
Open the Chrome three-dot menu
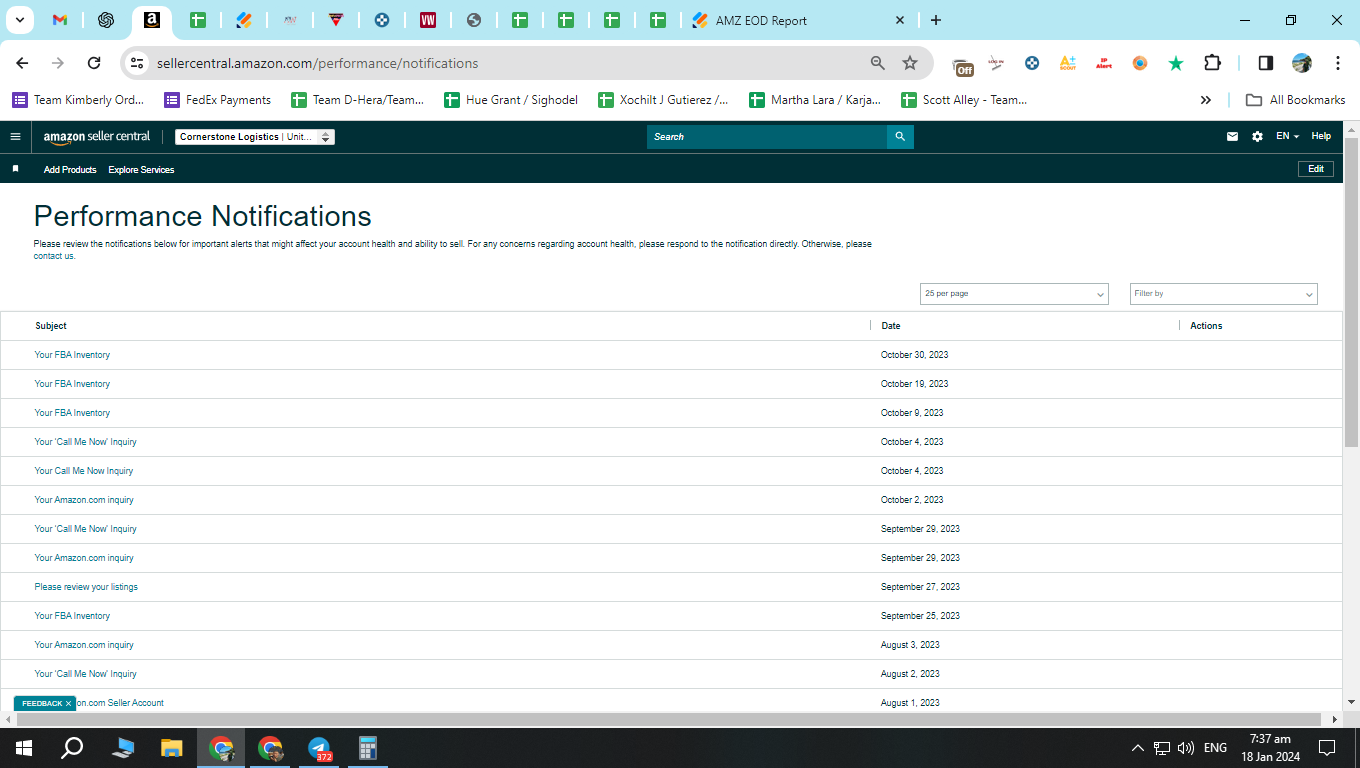[1338, 63]
